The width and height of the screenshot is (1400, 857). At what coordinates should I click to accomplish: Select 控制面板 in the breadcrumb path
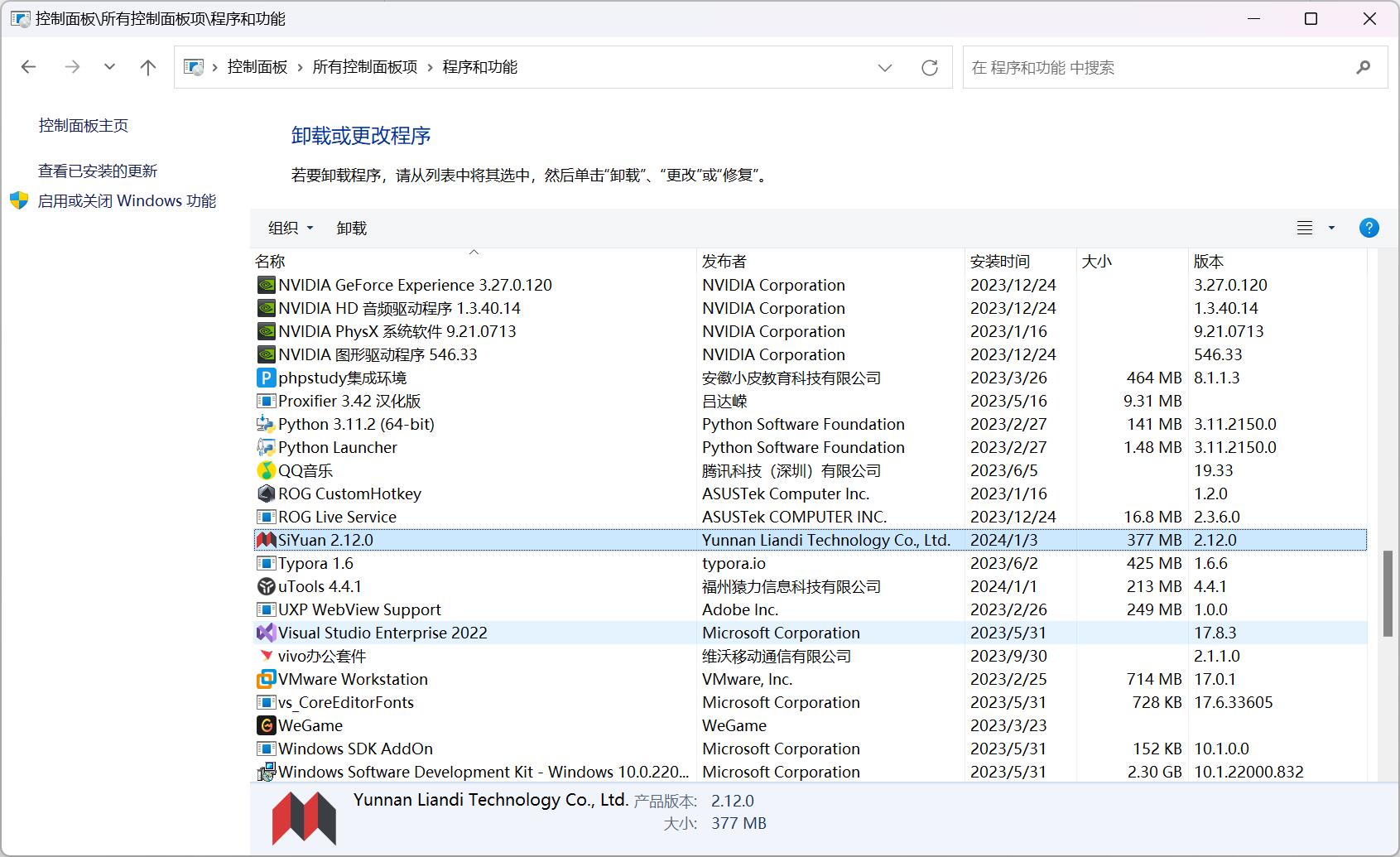pos(257,67)
